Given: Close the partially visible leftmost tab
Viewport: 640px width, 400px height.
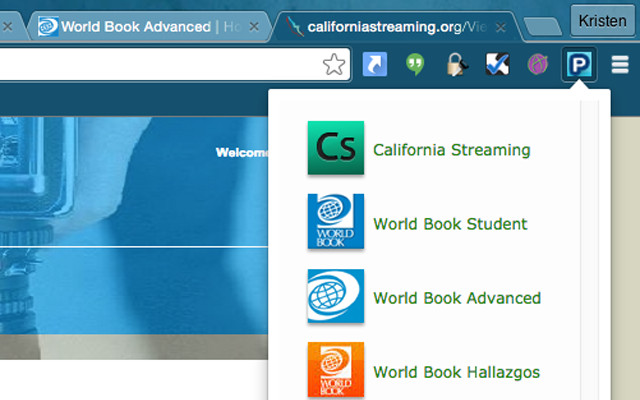Looking at the screenshot, I should pos(7,27).
